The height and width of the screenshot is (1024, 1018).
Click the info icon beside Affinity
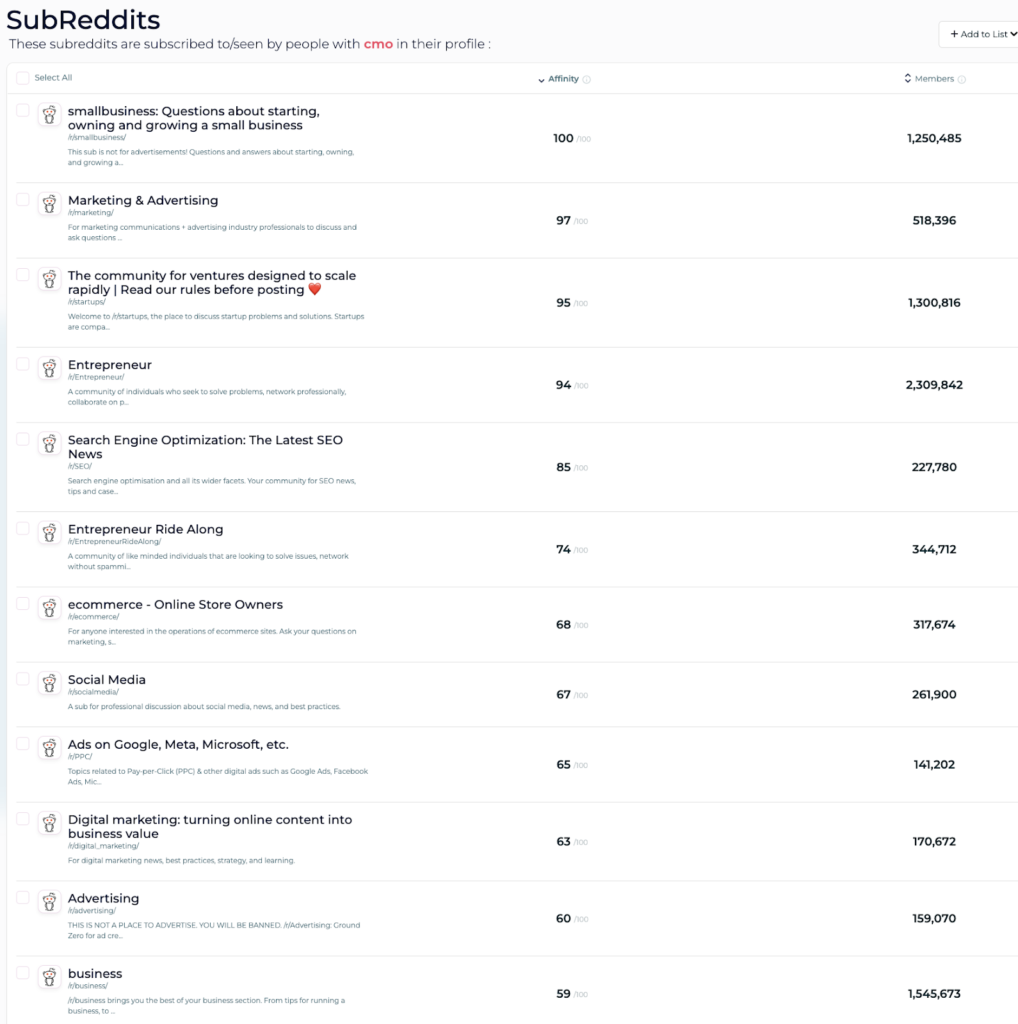click(587, 80)
